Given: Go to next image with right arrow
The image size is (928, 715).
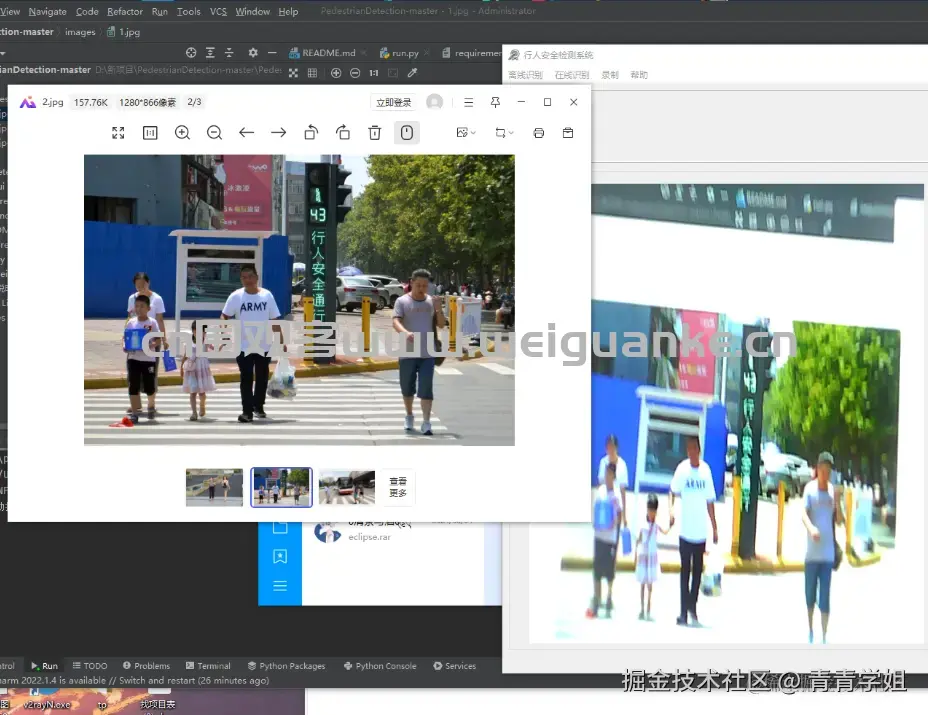Looking at the screenshot, I should [x=279, y=133].
